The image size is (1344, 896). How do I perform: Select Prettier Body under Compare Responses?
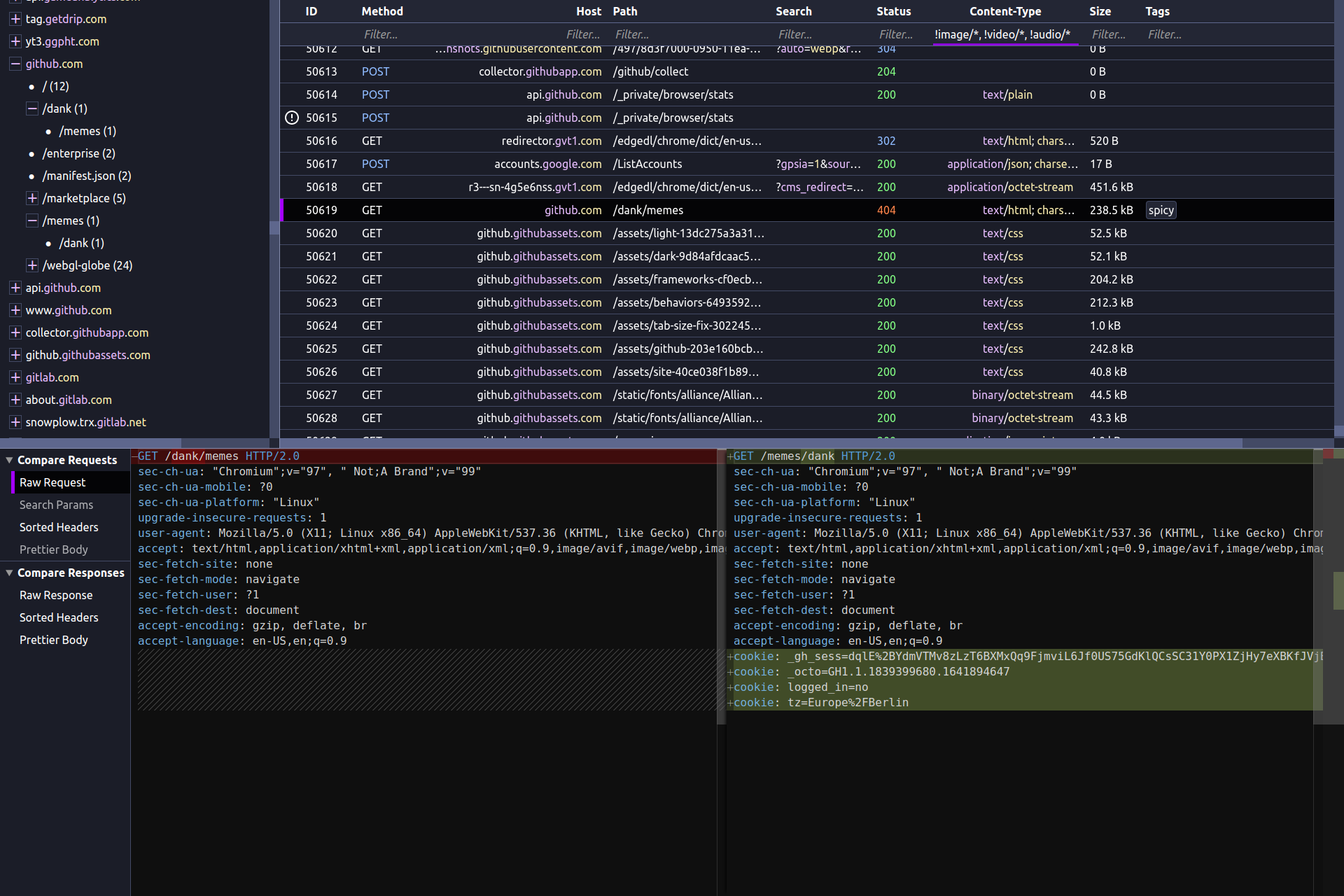click(54, 640)
